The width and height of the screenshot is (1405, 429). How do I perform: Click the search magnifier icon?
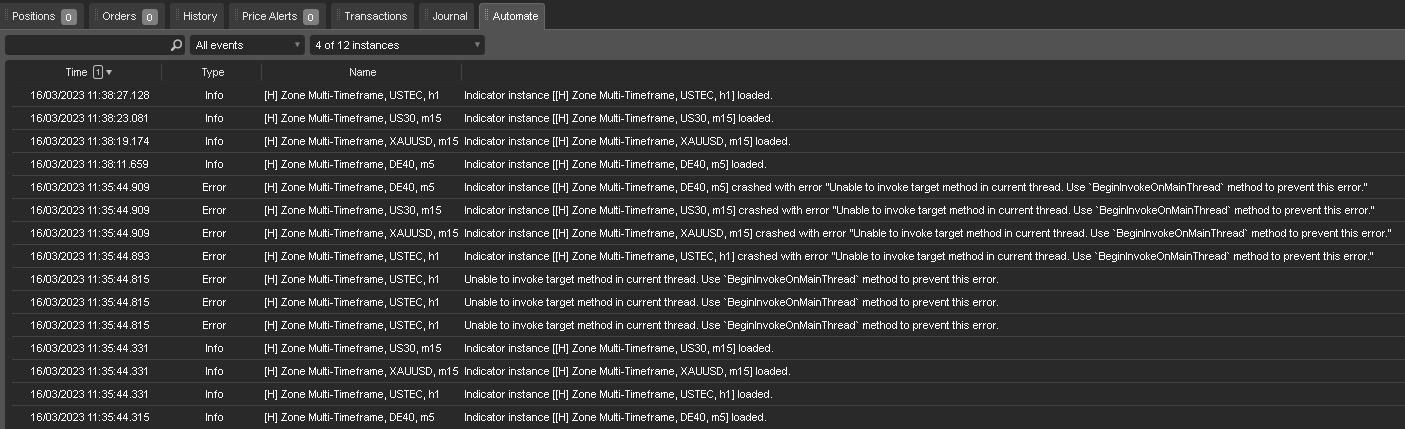[176, 45]
